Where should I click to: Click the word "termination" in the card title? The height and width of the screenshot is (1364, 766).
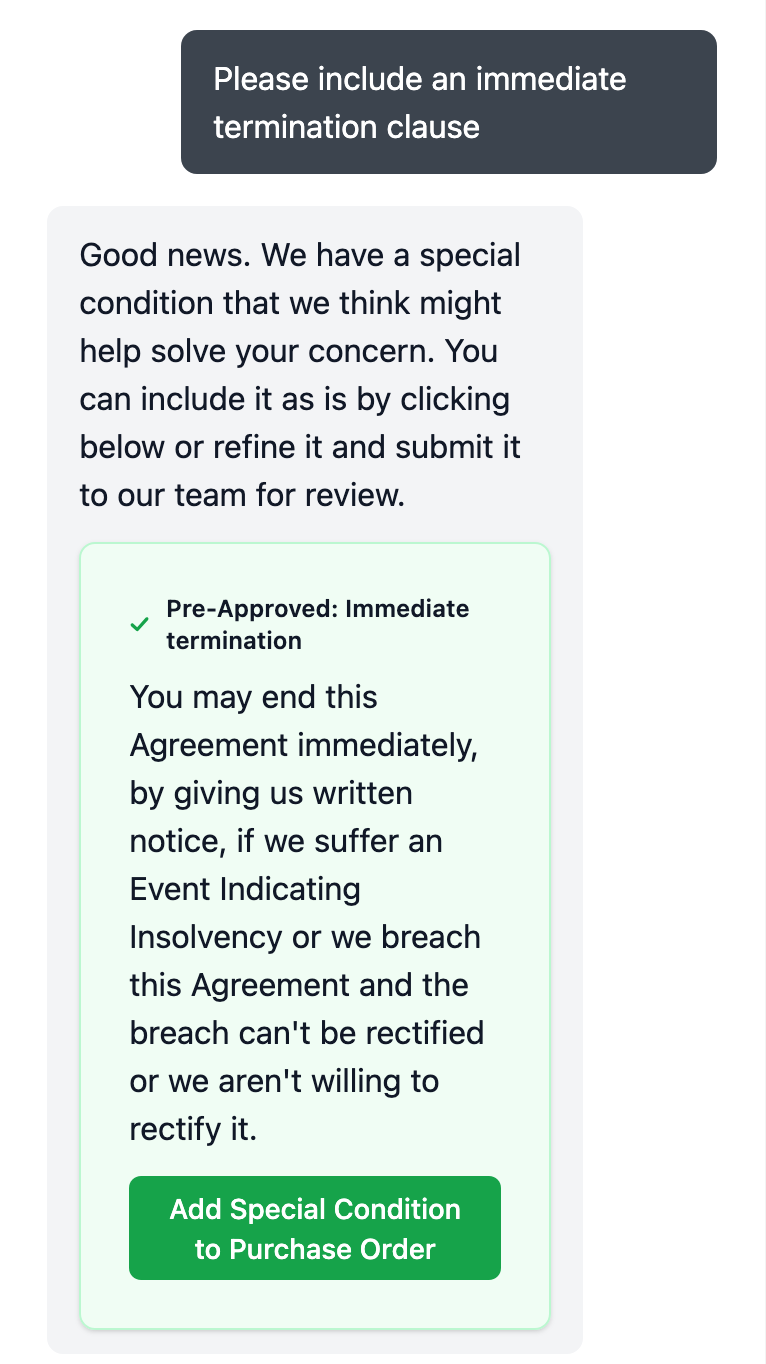click(234, 641)
